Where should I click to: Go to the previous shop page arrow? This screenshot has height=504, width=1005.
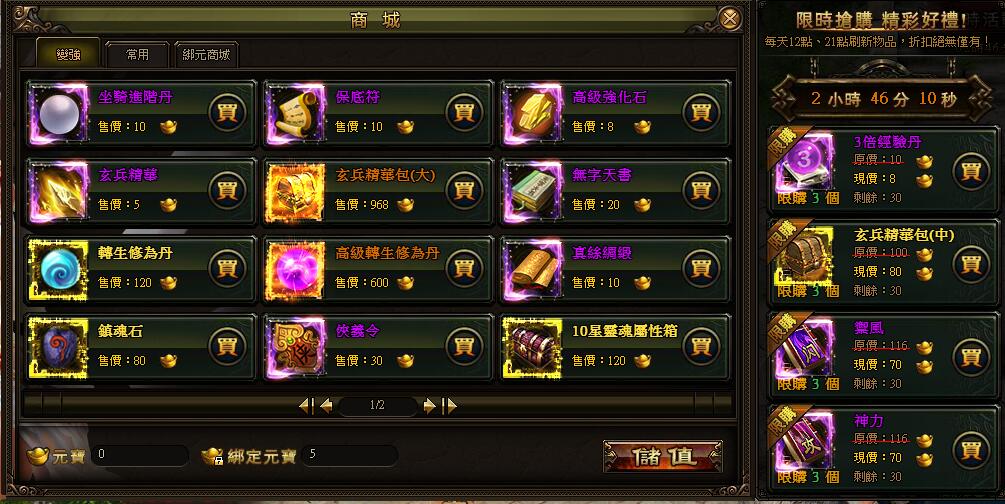tap(326, 405)
